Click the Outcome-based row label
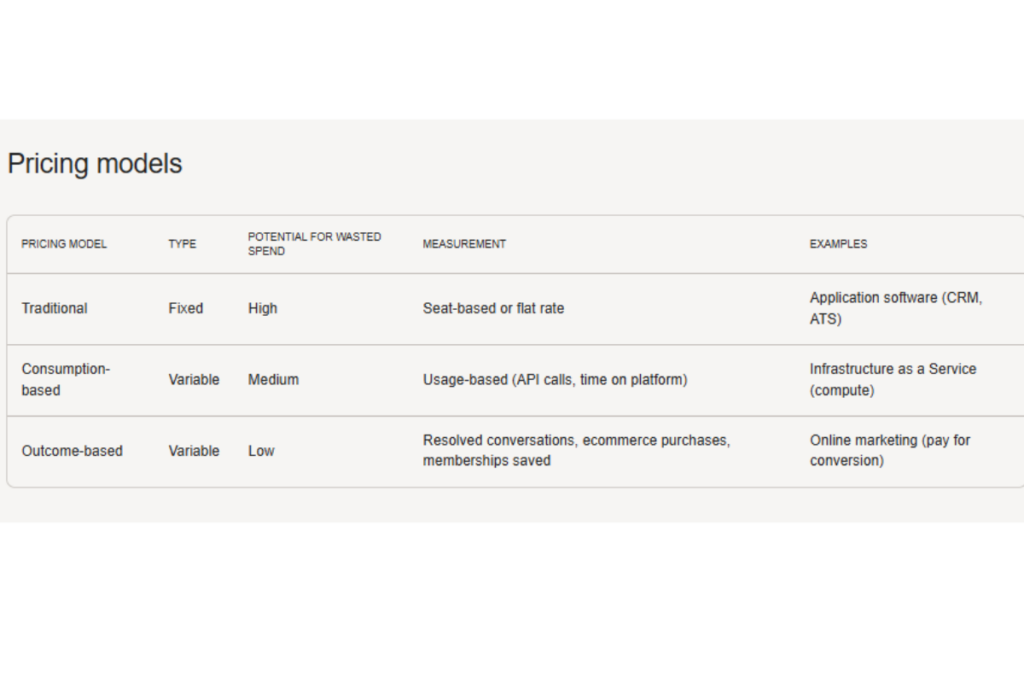 click(x=72, y=451)
